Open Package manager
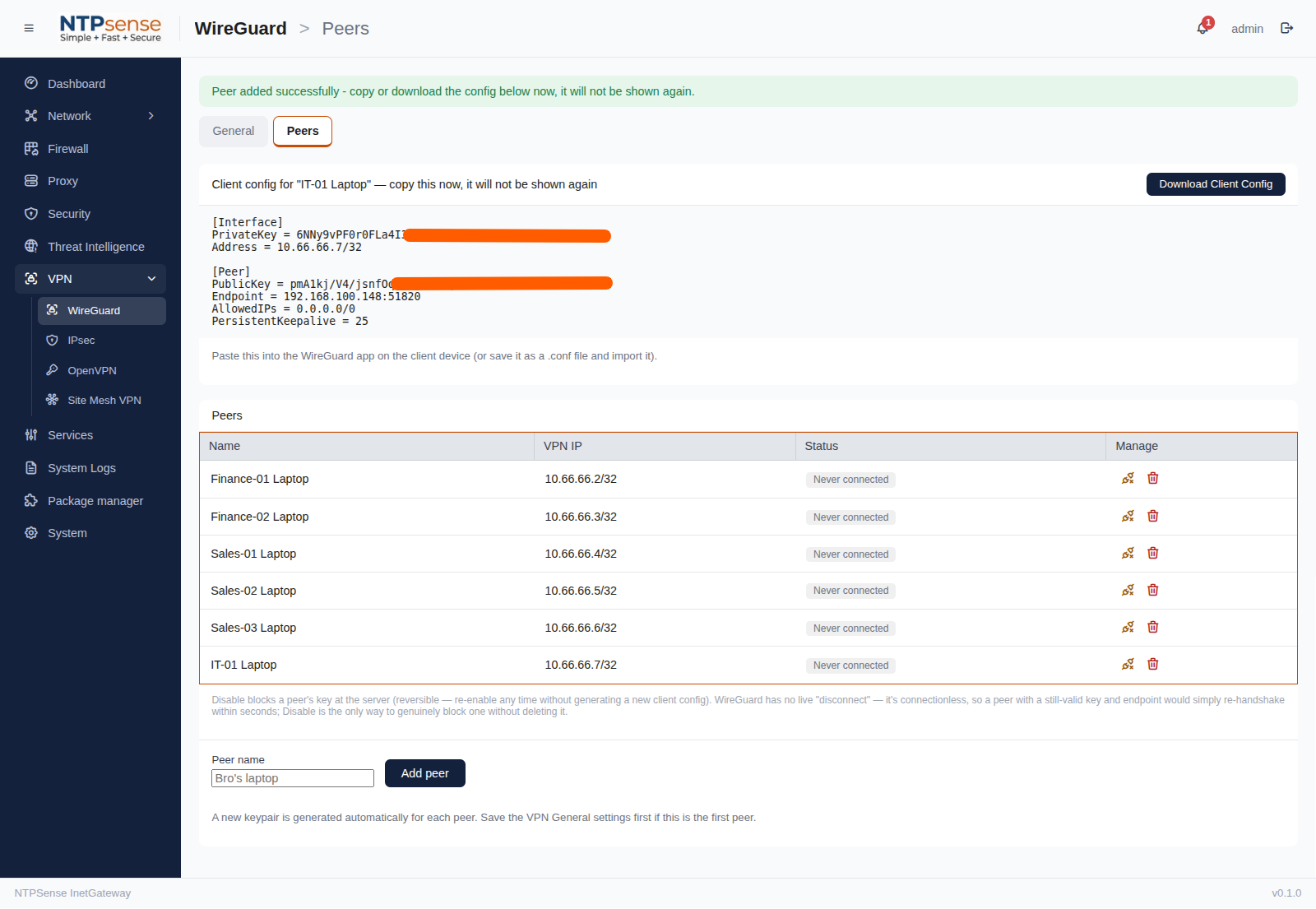 90,501
